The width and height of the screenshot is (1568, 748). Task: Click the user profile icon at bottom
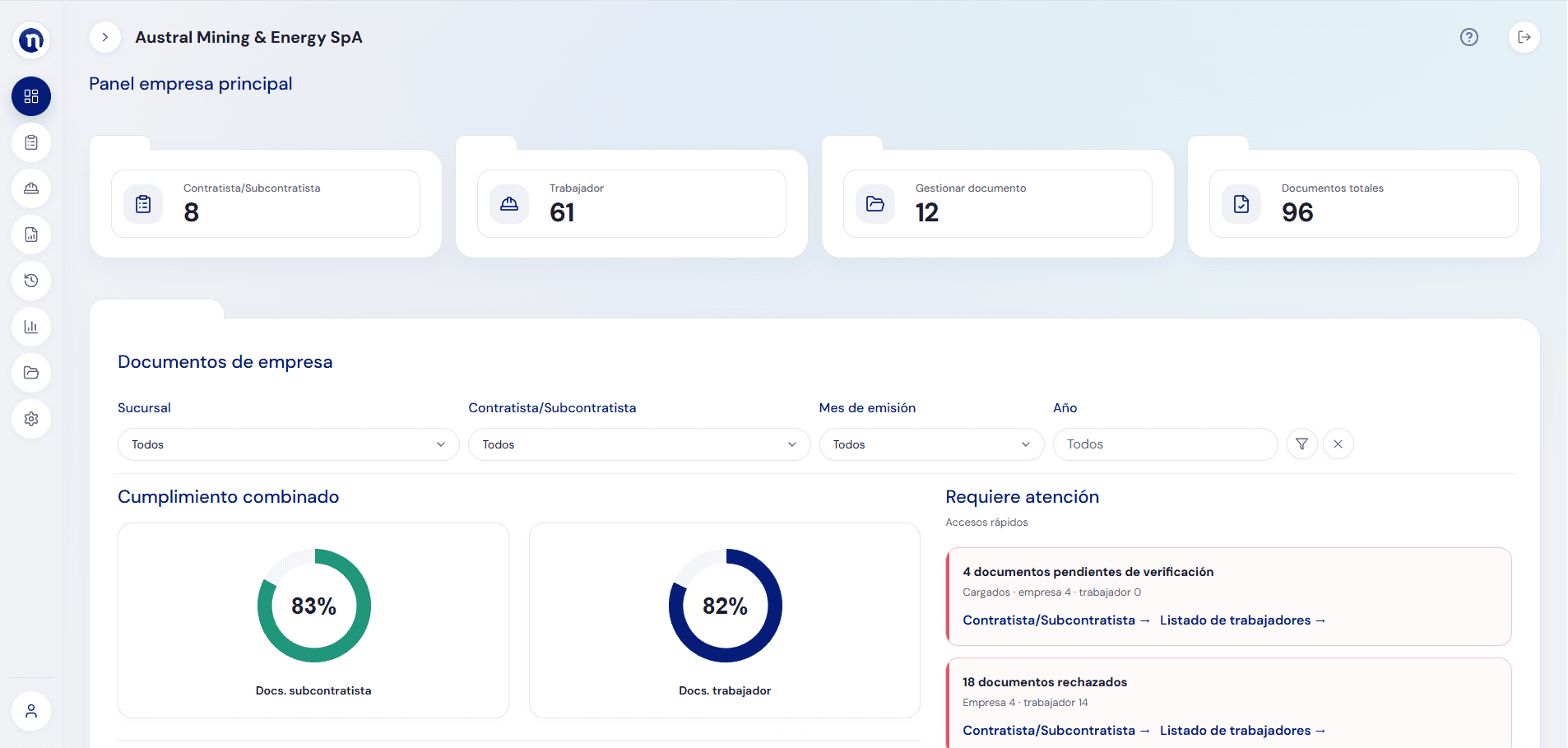31,711
